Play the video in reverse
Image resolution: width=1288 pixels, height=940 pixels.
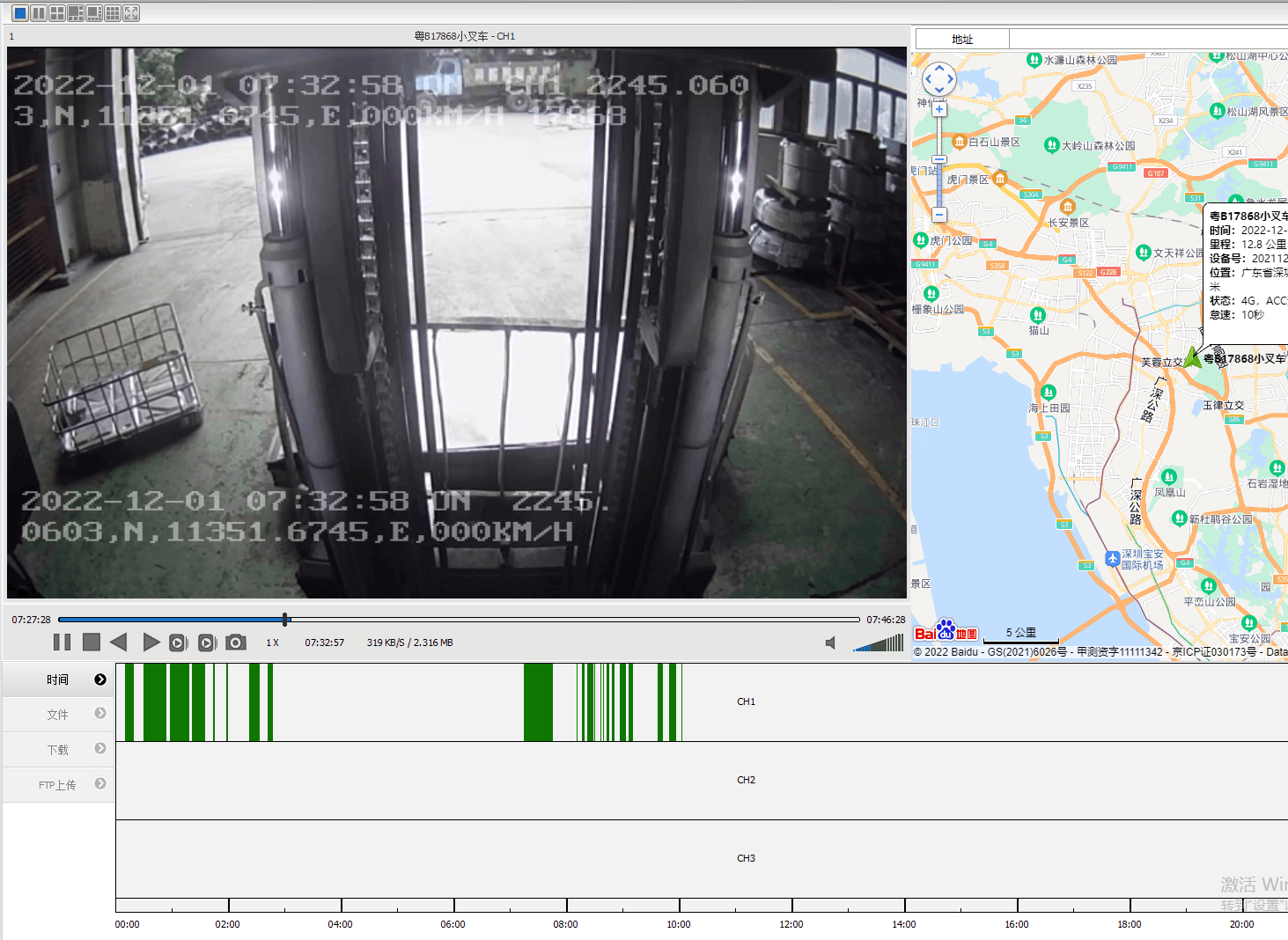(x=119, y=643)
